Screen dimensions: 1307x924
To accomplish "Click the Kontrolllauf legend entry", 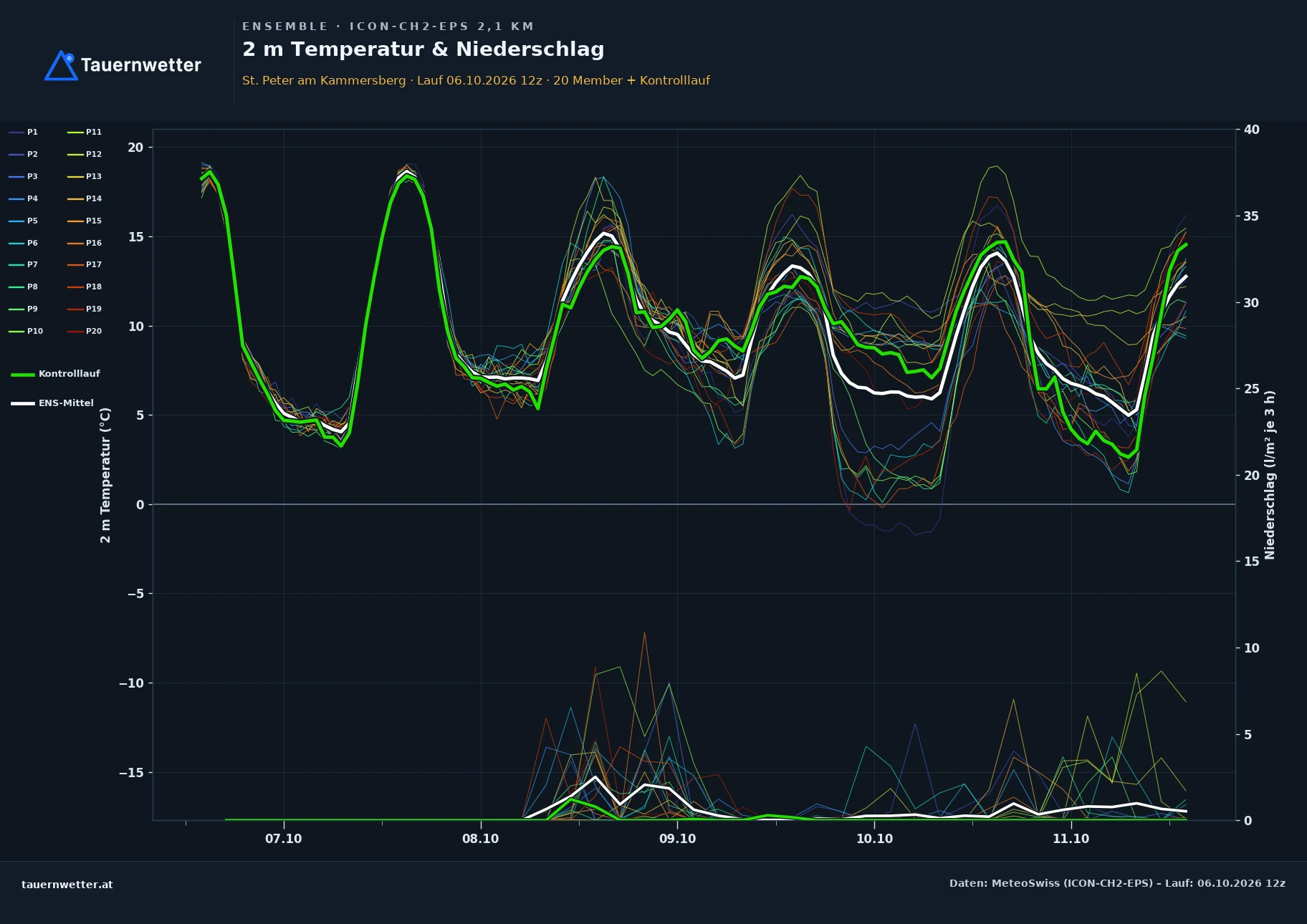I will pos(55,374).
